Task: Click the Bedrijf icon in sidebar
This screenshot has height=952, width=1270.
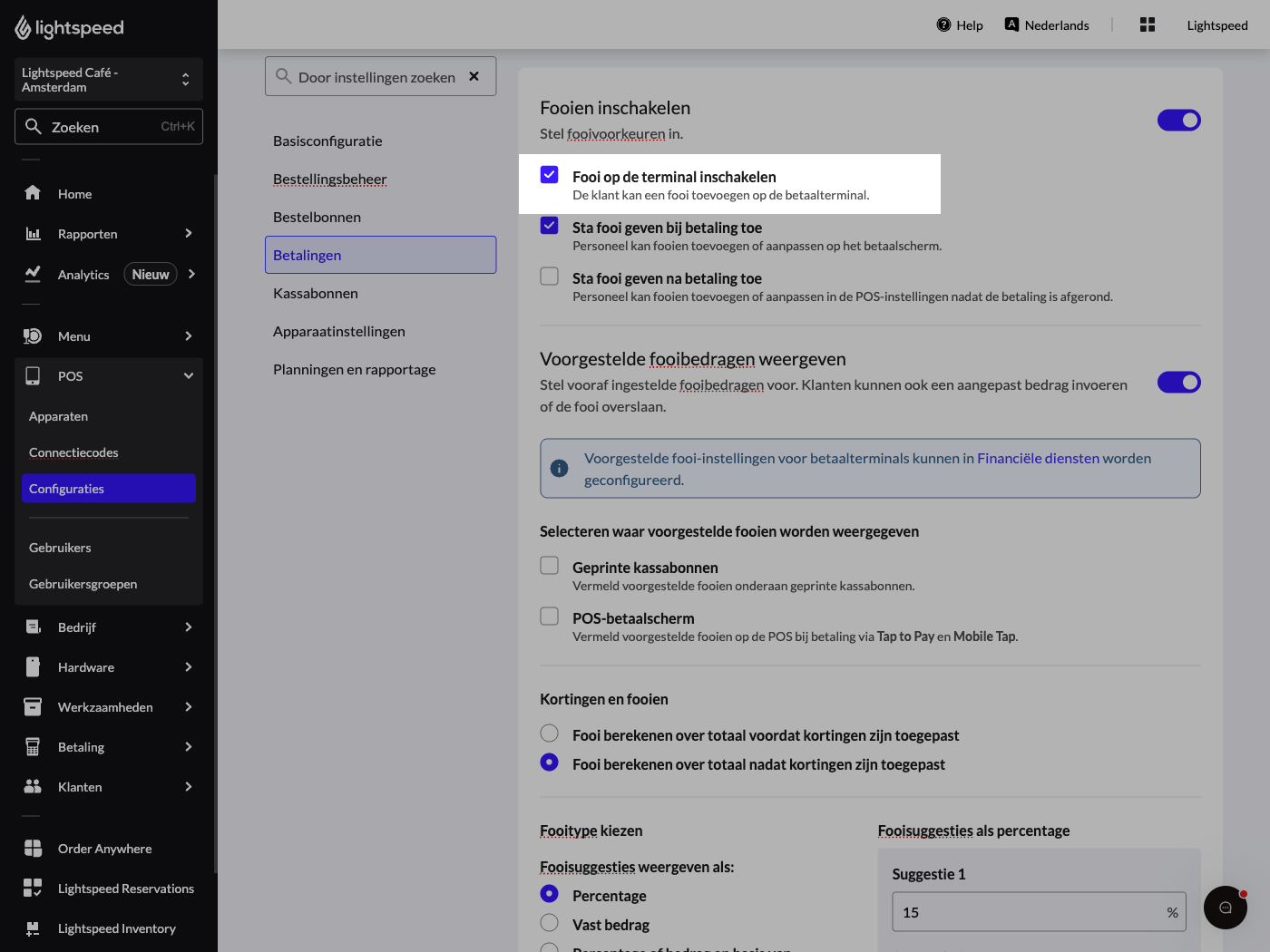Action: pos(33,627)
